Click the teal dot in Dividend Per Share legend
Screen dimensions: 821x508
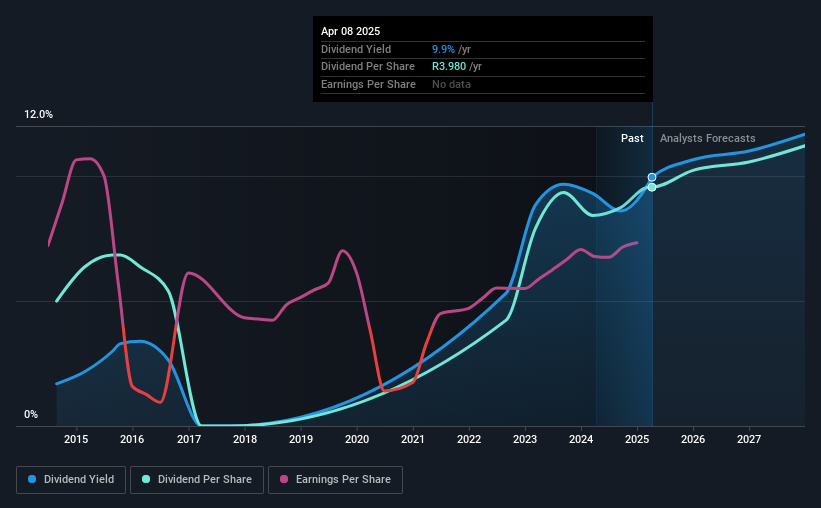click(x=146, y=479)
